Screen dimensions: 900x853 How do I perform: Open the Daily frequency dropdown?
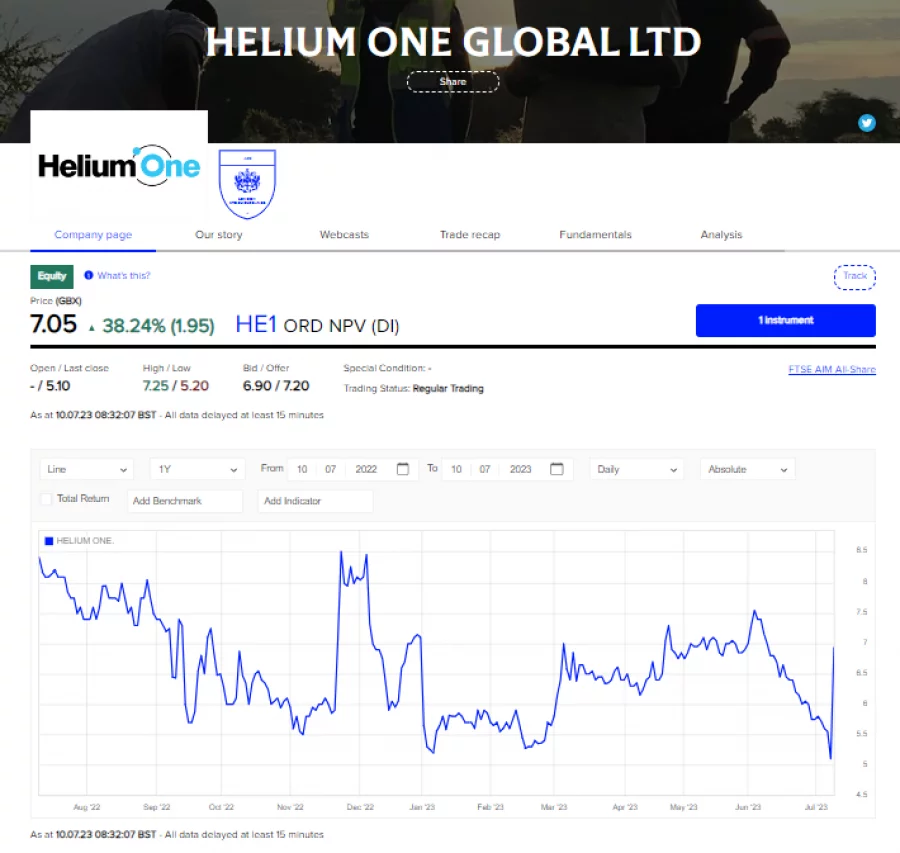pos(636,469)
